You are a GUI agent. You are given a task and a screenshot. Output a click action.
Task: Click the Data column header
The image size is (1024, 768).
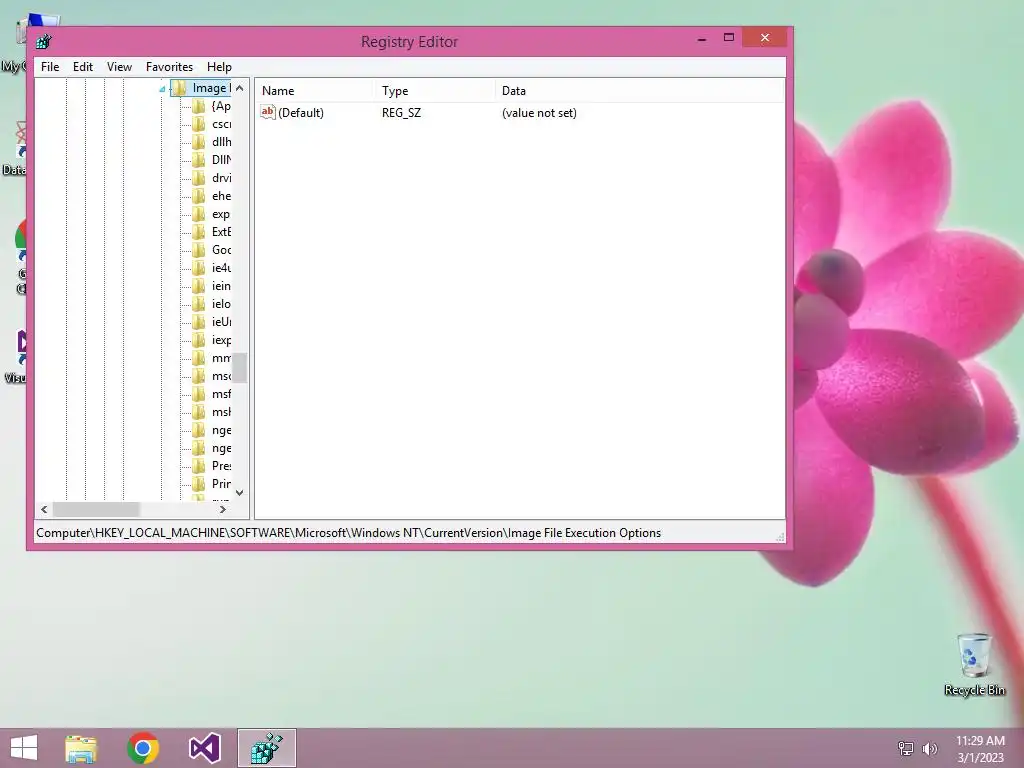[x=639, y=91]
